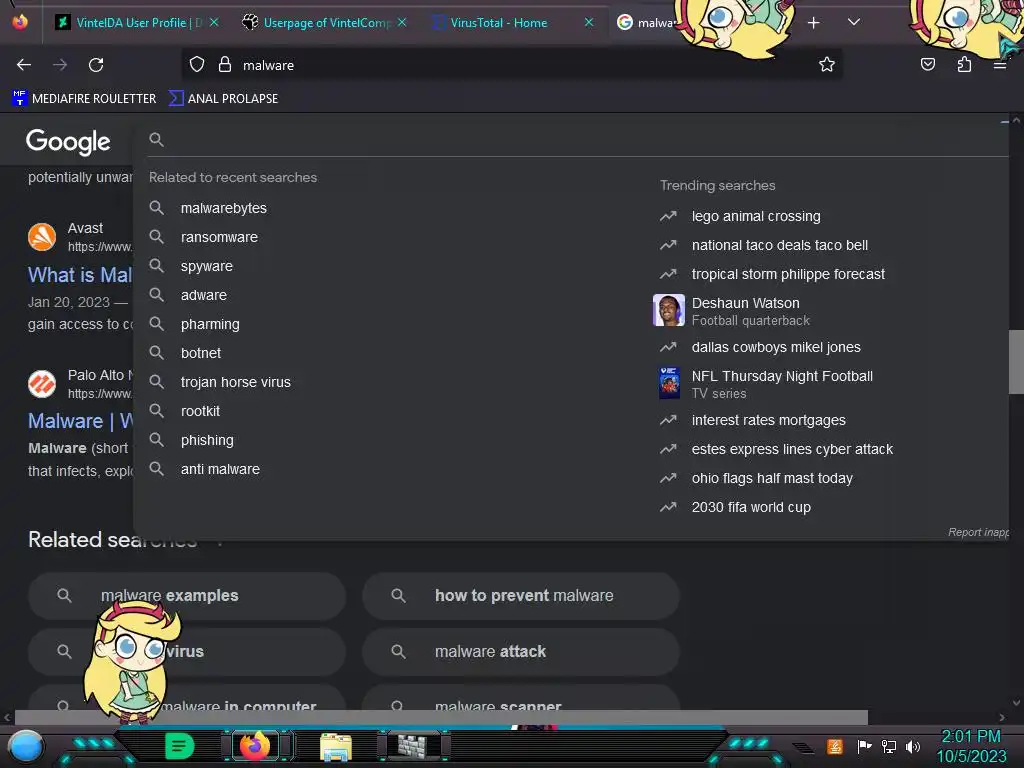Choose trending tropical storm philippe forecast

[788, 274]
